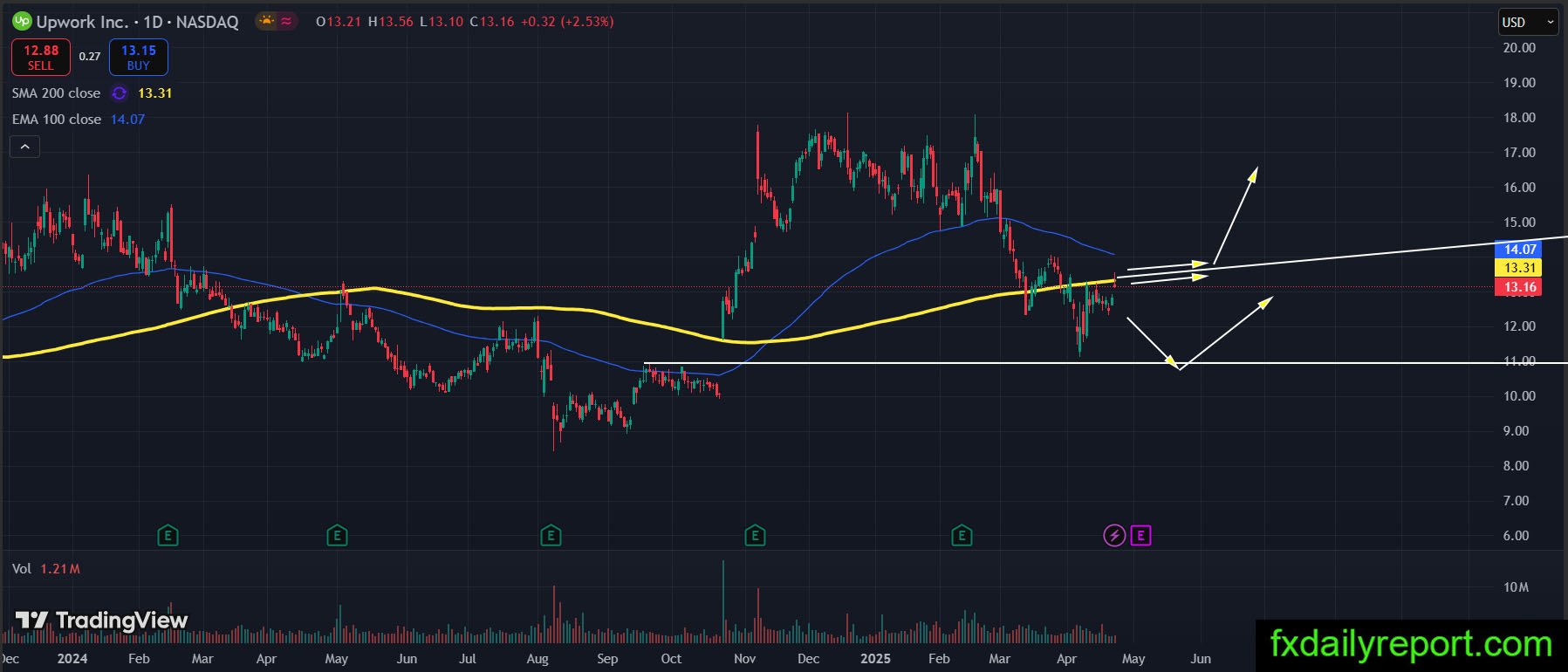Click the close price C13.16
1568x672 pixels.
point(492,22)
